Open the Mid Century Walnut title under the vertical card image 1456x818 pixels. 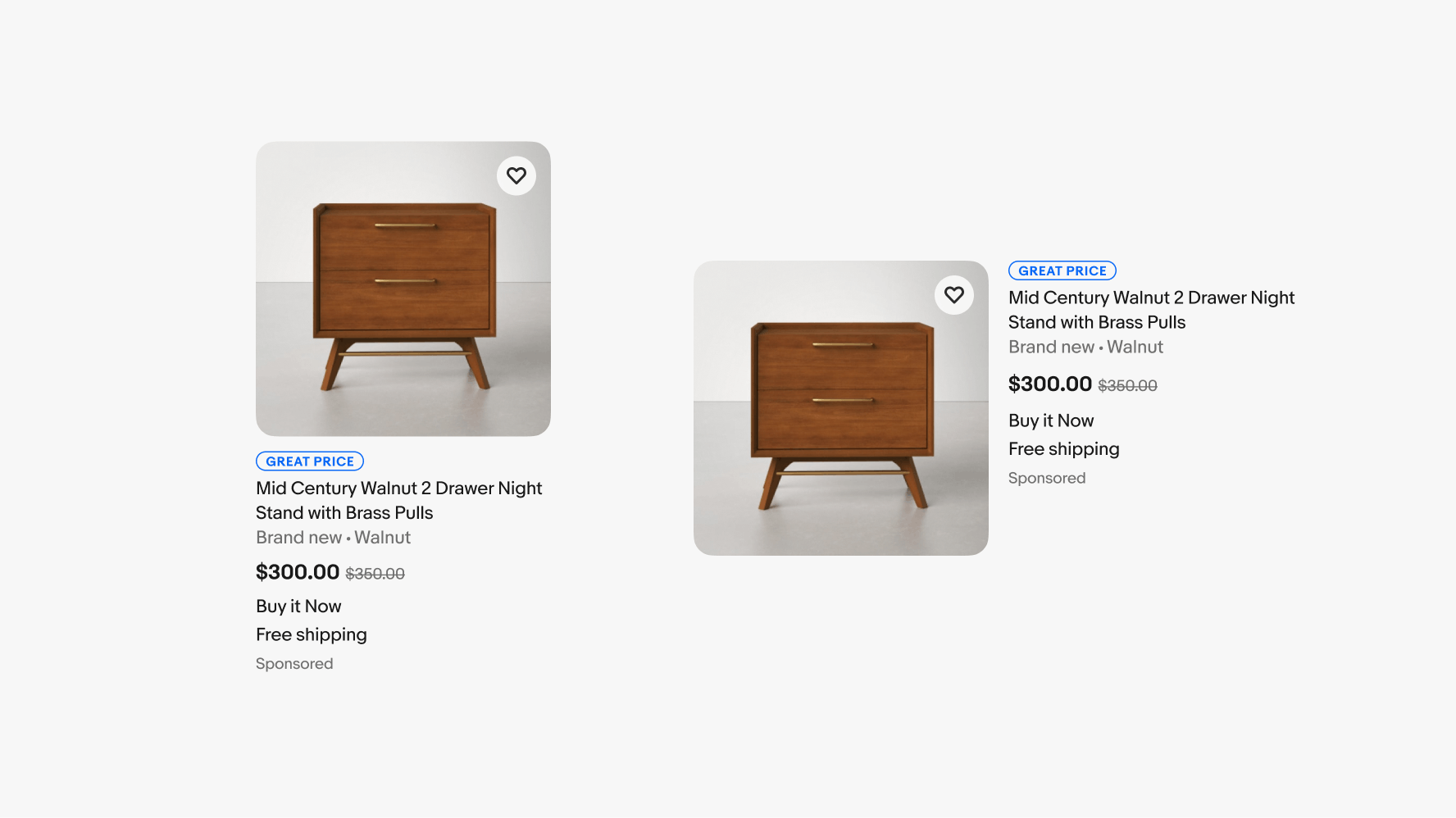coord(398,500)
